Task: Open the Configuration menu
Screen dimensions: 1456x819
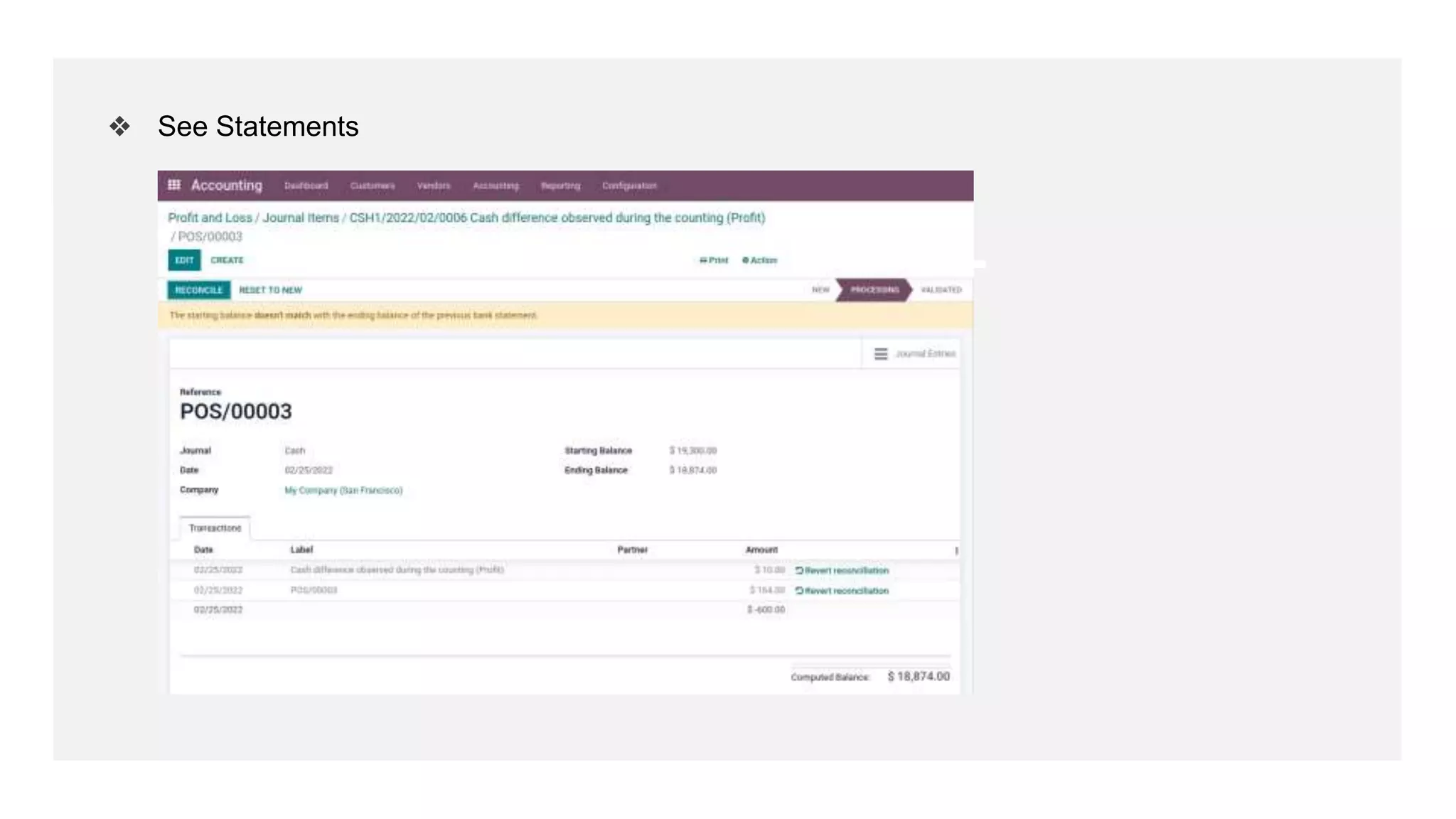Action: click(629, 186)
